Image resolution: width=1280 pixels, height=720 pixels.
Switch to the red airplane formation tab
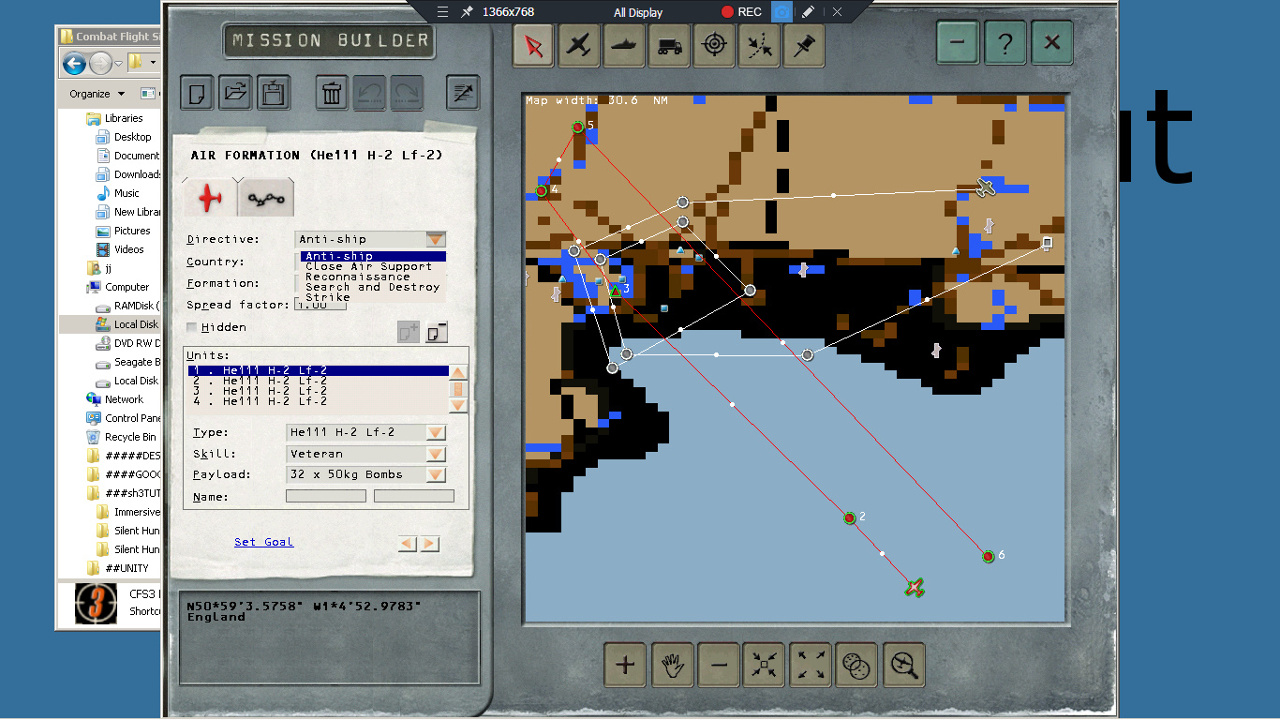click(x=210, y=198)
